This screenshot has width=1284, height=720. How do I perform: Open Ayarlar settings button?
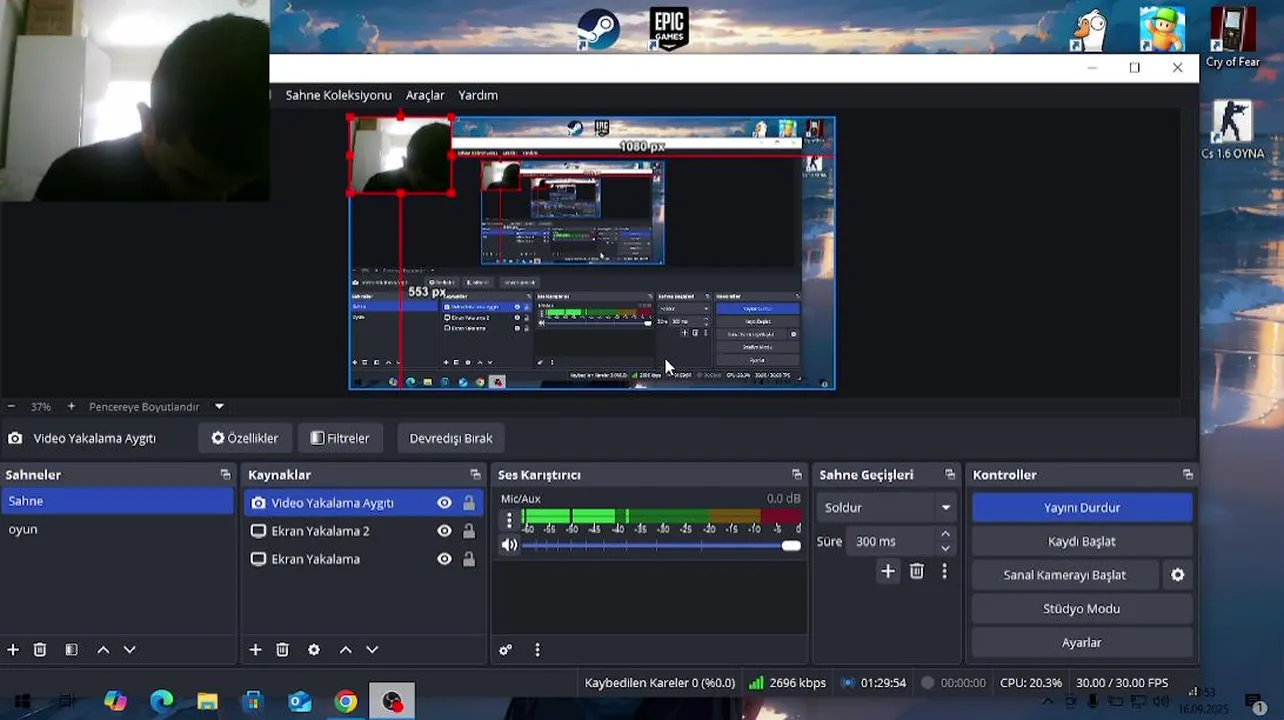click(x=1082, y=643)
